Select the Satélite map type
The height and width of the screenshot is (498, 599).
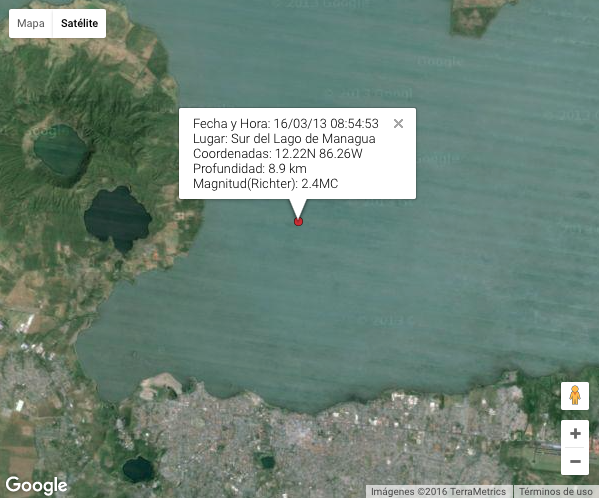(x=79, y=23)
